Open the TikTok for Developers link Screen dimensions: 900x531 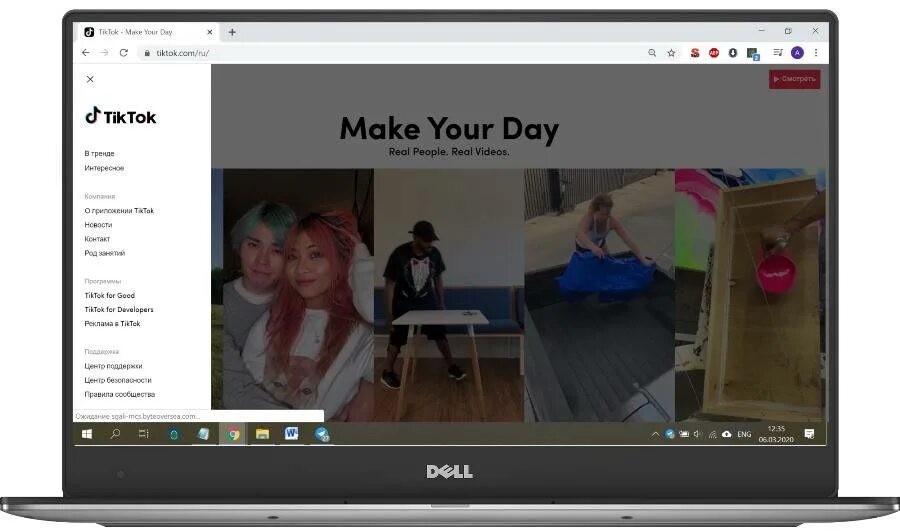coord(119,309)
